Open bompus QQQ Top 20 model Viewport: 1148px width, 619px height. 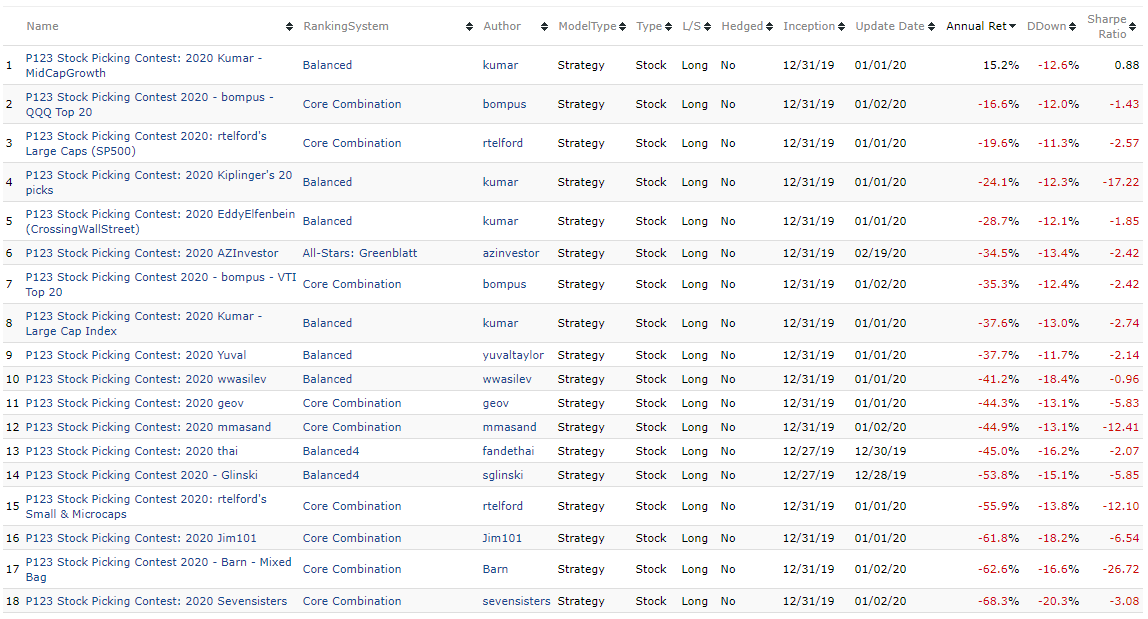tap(149, 104)
